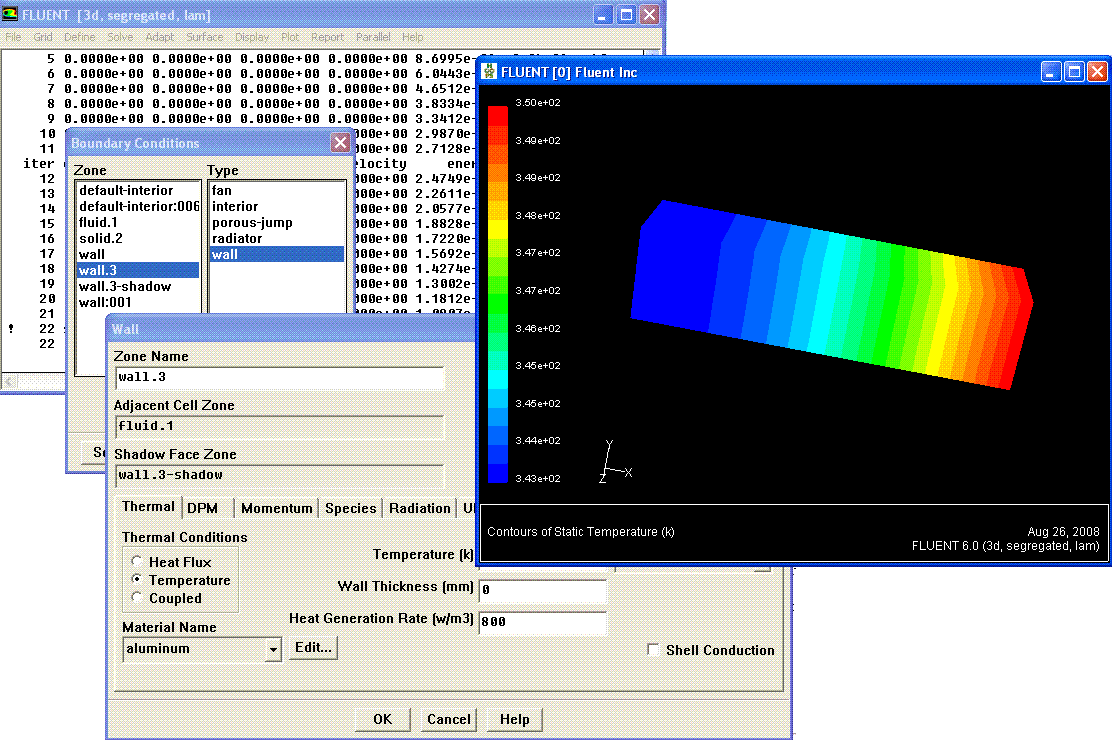This screenshot has height=740, width=1112.
Task: Maximize the main FLUENT console window
Action: [x=626, y=15]
